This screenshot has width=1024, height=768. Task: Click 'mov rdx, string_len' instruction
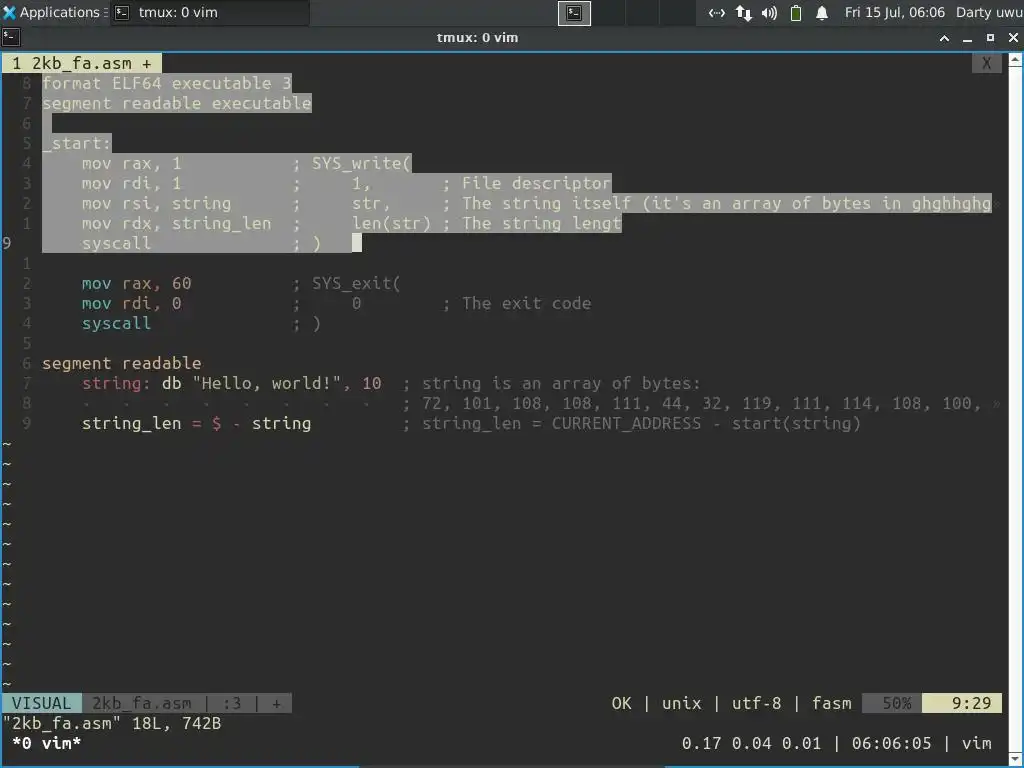176,223
